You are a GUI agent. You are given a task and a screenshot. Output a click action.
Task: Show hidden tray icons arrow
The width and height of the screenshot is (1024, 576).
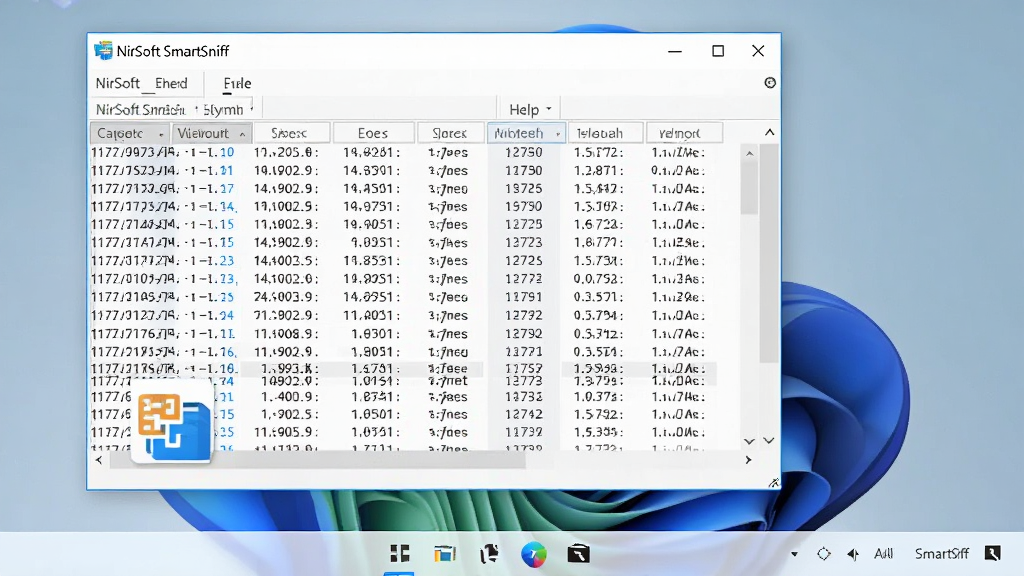coord(794,554)
